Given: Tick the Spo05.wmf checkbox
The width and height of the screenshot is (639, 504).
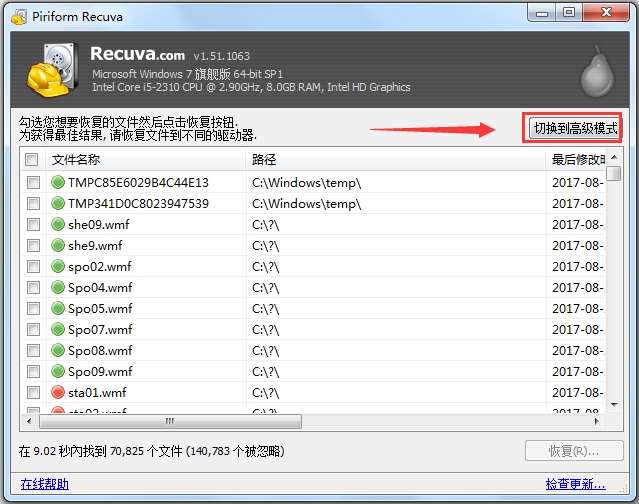Looking at the screenshot, I should [33, 308].
